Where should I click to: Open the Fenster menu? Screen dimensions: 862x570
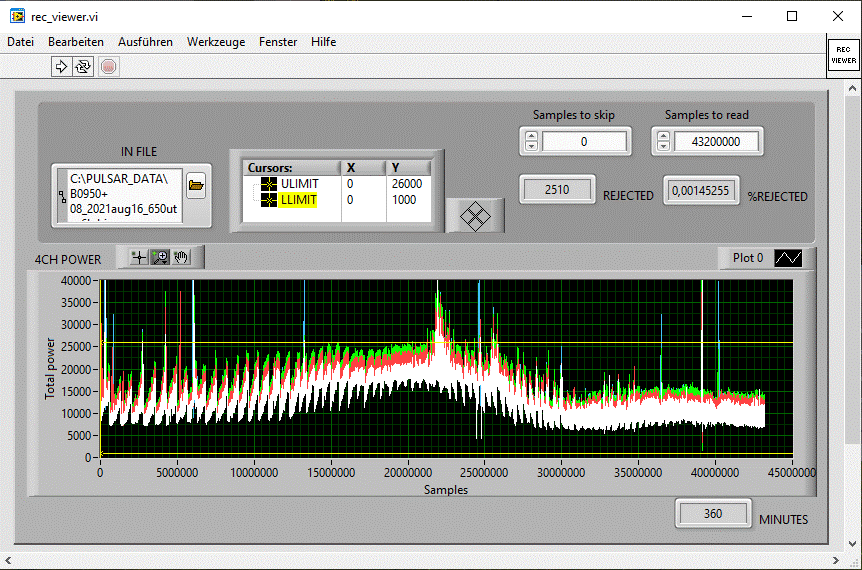(x=278, y=42)
